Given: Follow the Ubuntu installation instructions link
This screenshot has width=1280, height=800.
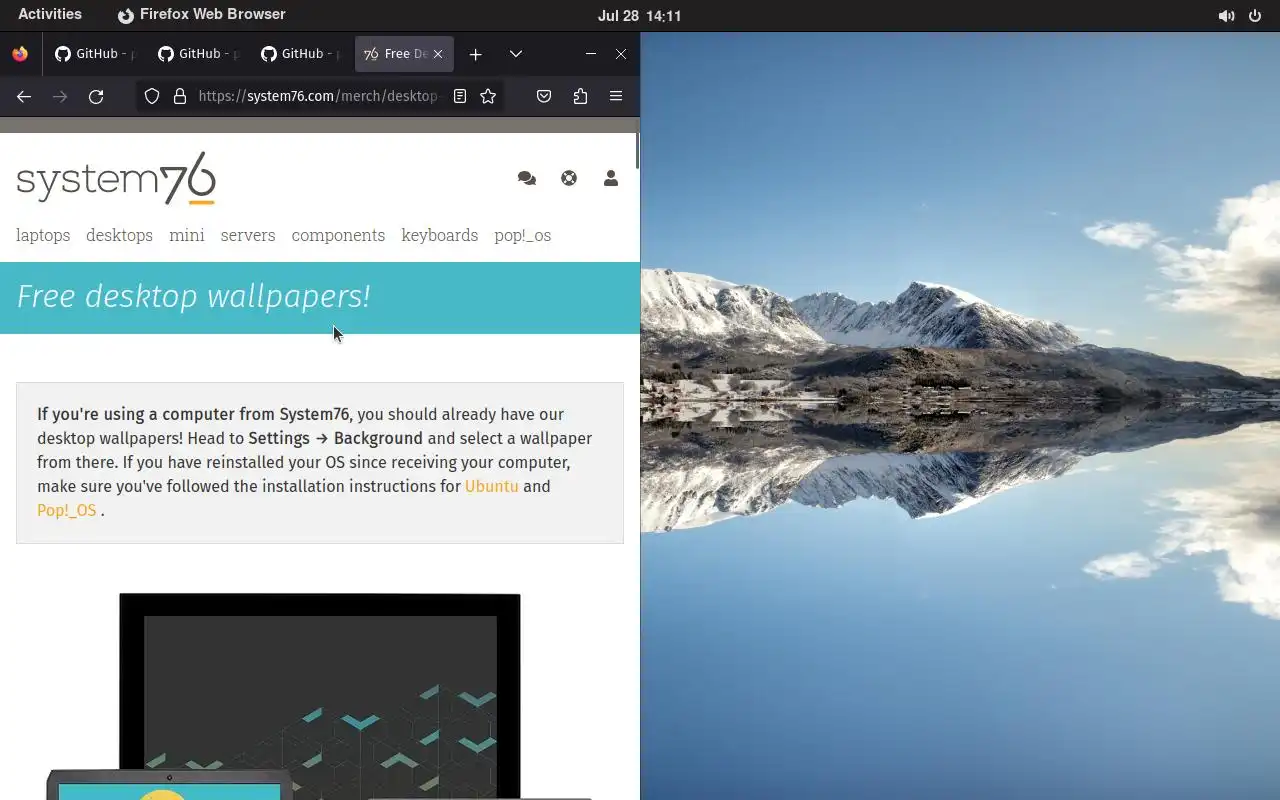Looking at the screenshot, I should click(x=492, y=486).
